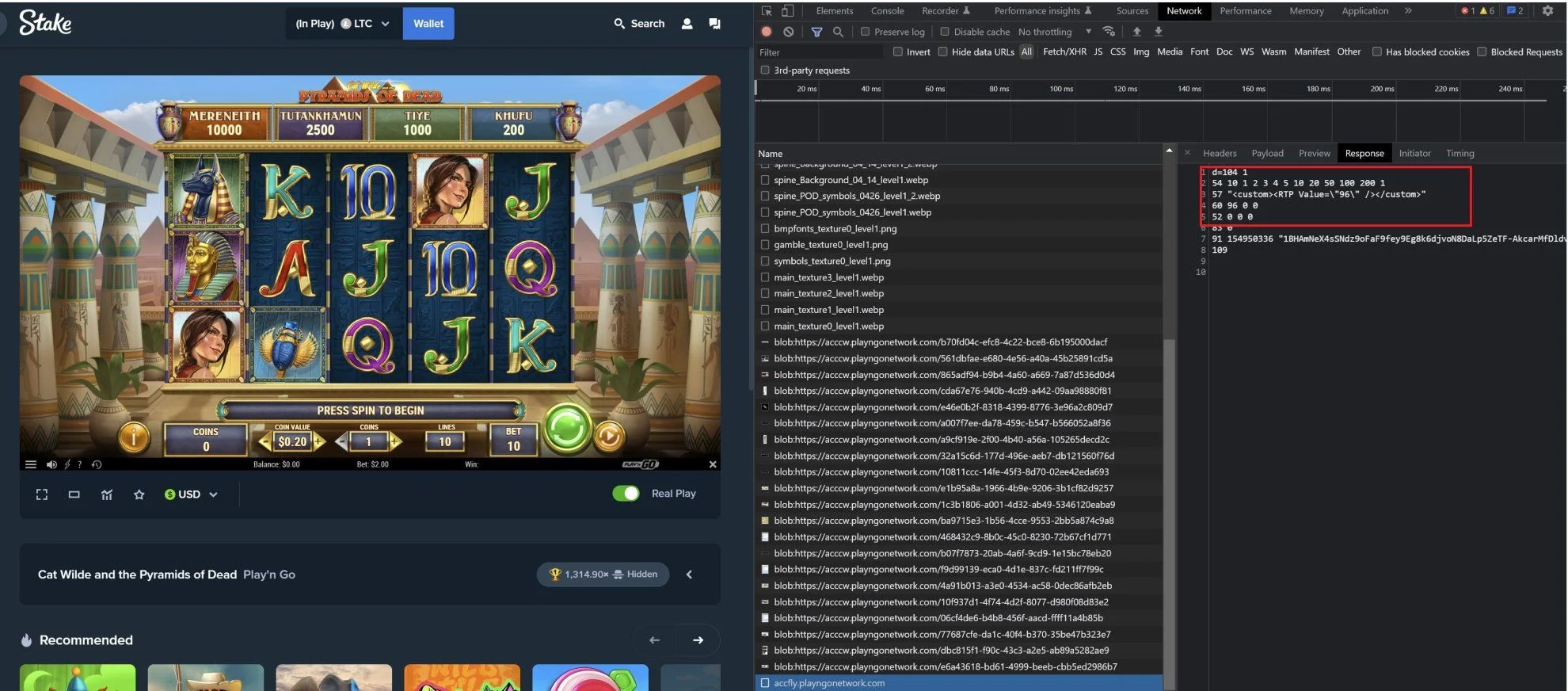Toggle the network filter funnel icon

(816, 32)
